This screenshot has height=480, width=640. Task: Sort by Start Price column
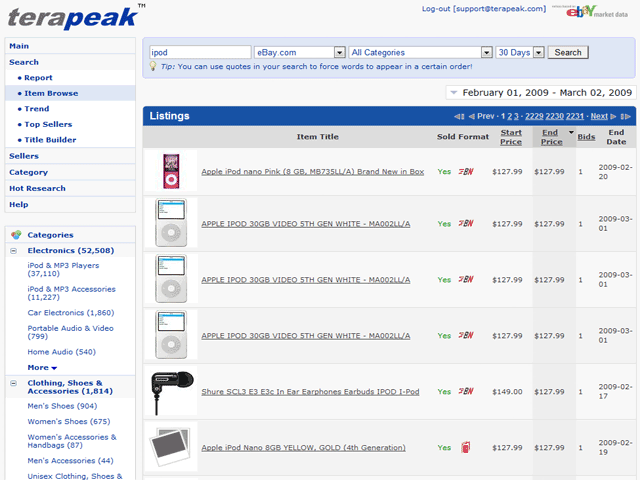(x=511, y=137)
